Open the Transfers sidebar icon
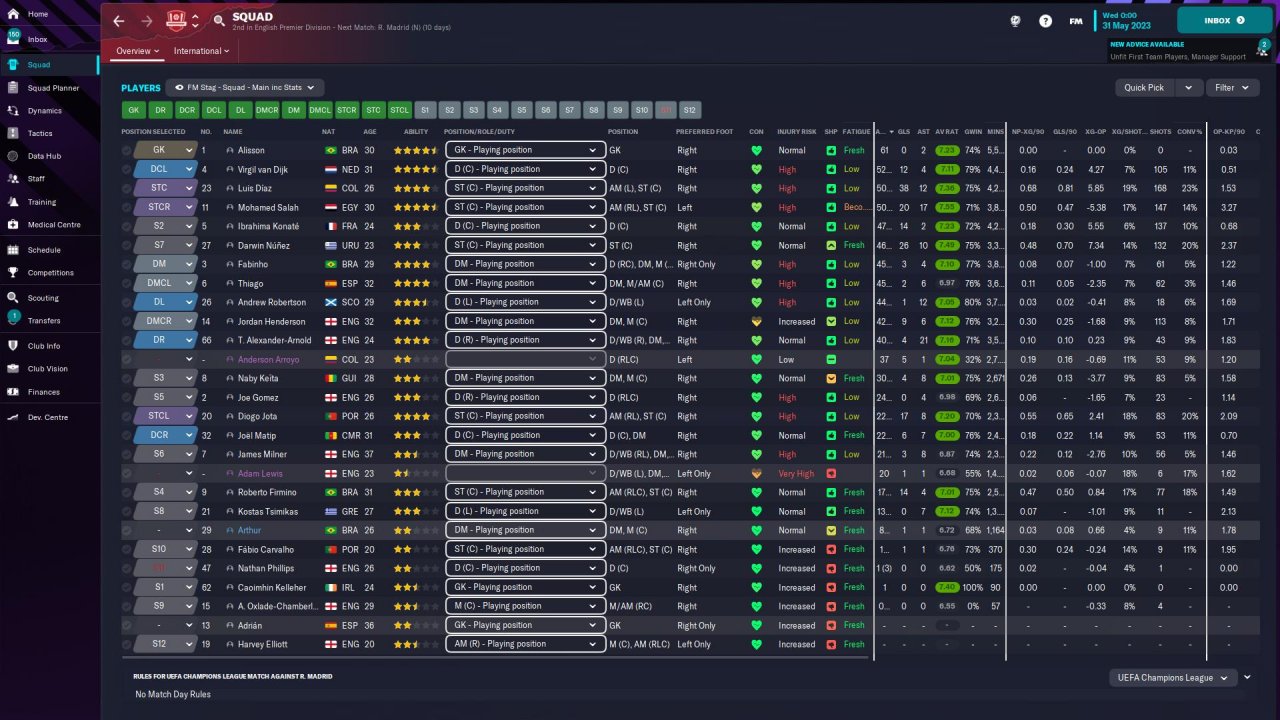The width and height of the screenshot is (1280, 720). pyautogui.click(x=13, y=320)
